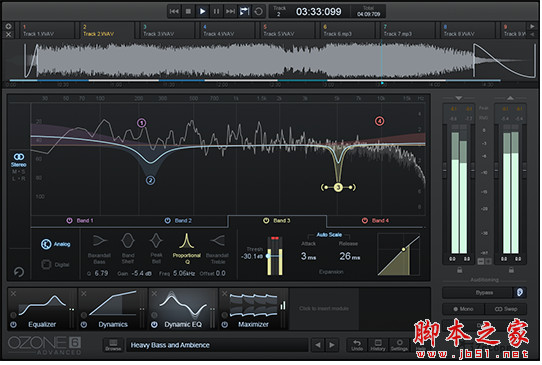Select the Track 3.WAV tab

(167, 30)
